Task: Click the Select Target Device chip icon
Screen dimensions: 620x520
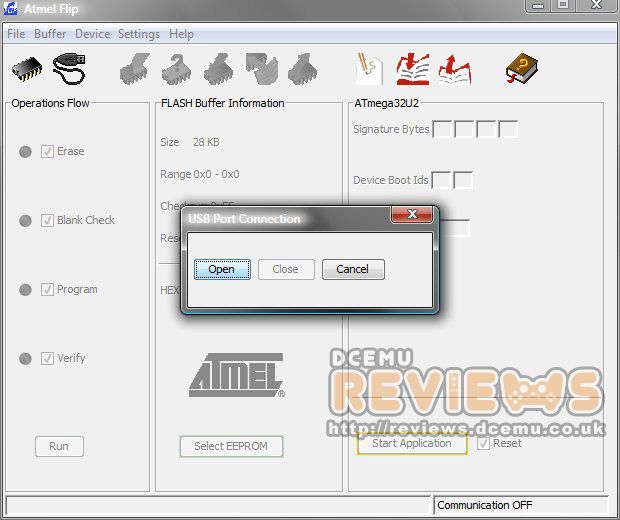Action: click(x=27, y=69)
